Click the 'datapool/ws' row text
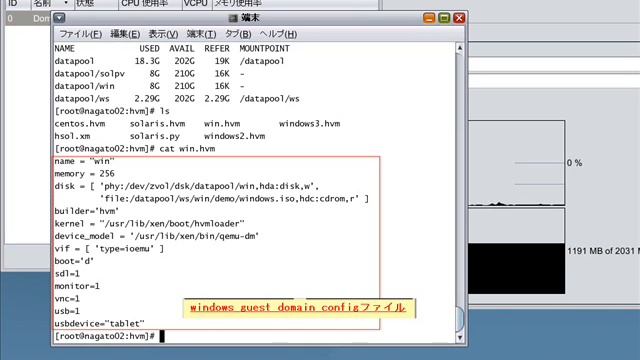640x360 pixels. click(177, 99)
